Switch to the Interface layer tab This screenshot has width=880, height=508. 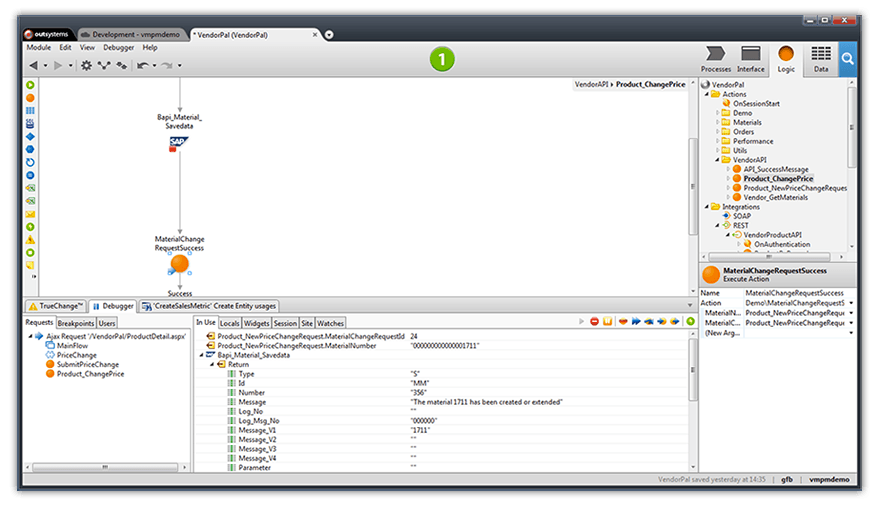click(x=750, y=59)
